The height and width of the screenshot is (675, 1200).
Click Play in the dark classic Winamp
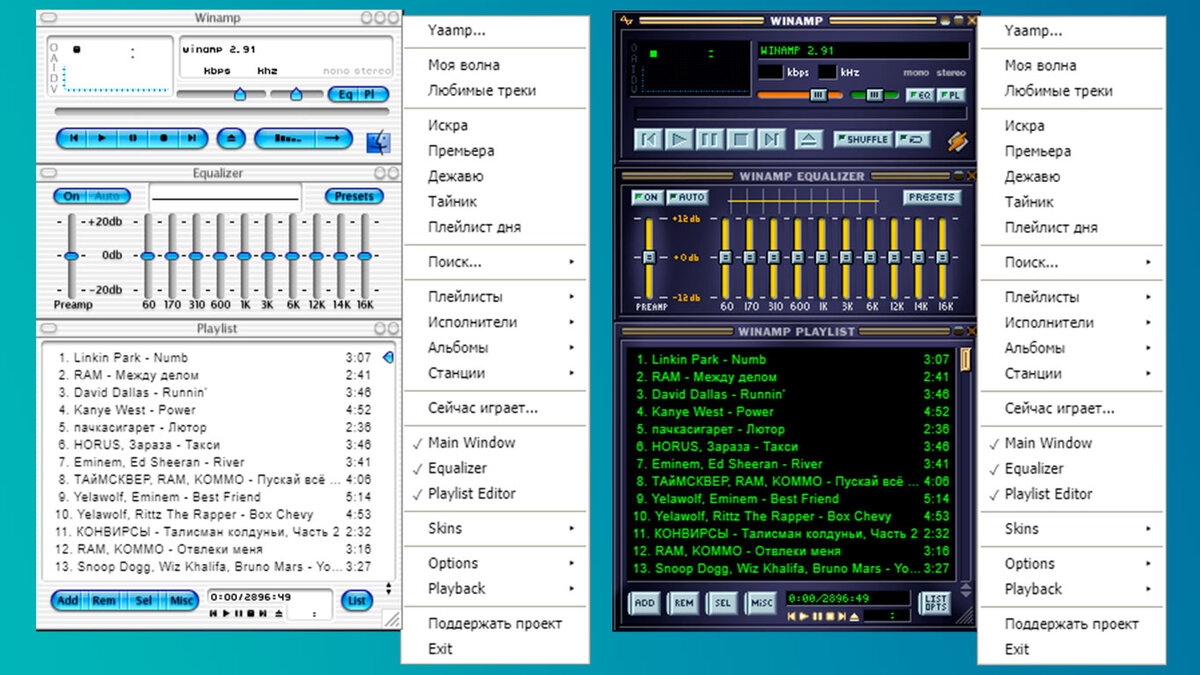click(x=678, y=139)
